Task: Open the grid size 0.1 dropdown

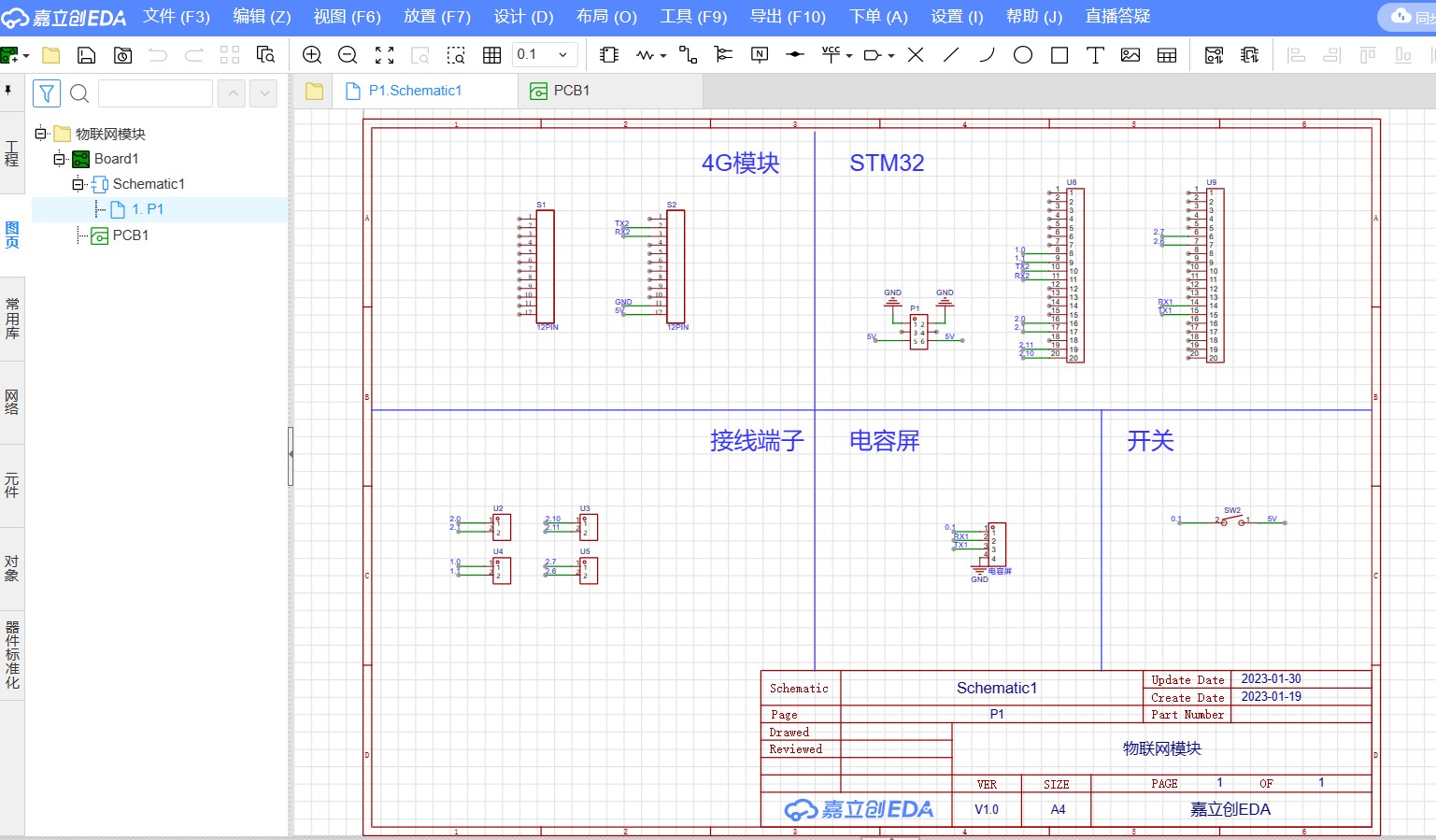Action: coord(562,55)
